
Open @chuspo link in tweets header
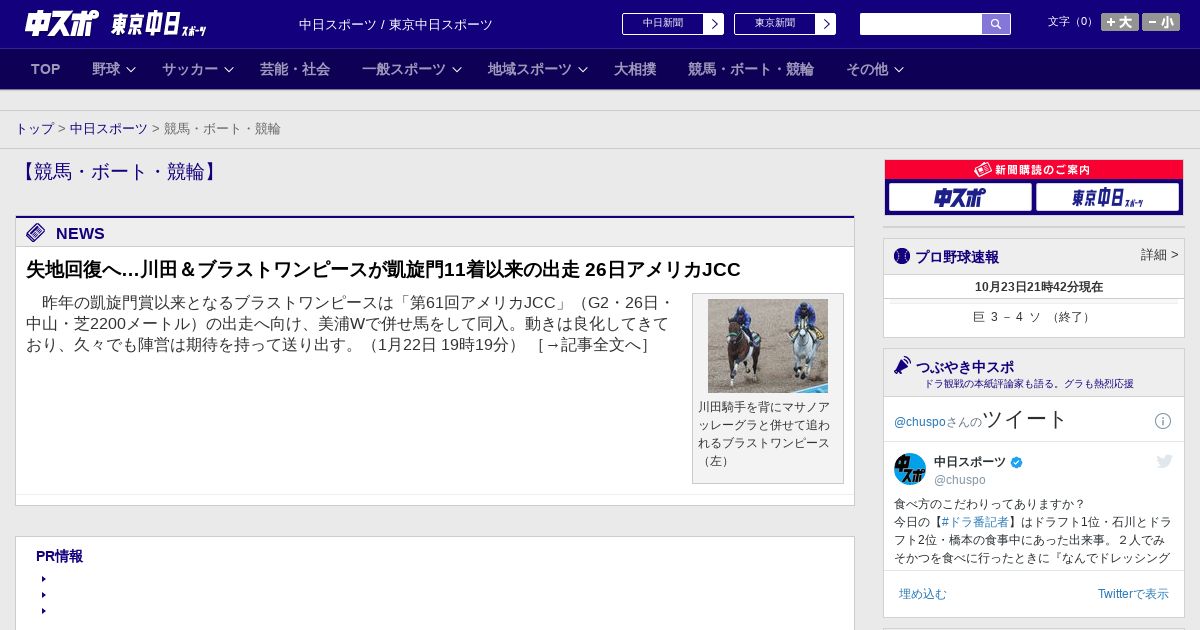point(920,422)
